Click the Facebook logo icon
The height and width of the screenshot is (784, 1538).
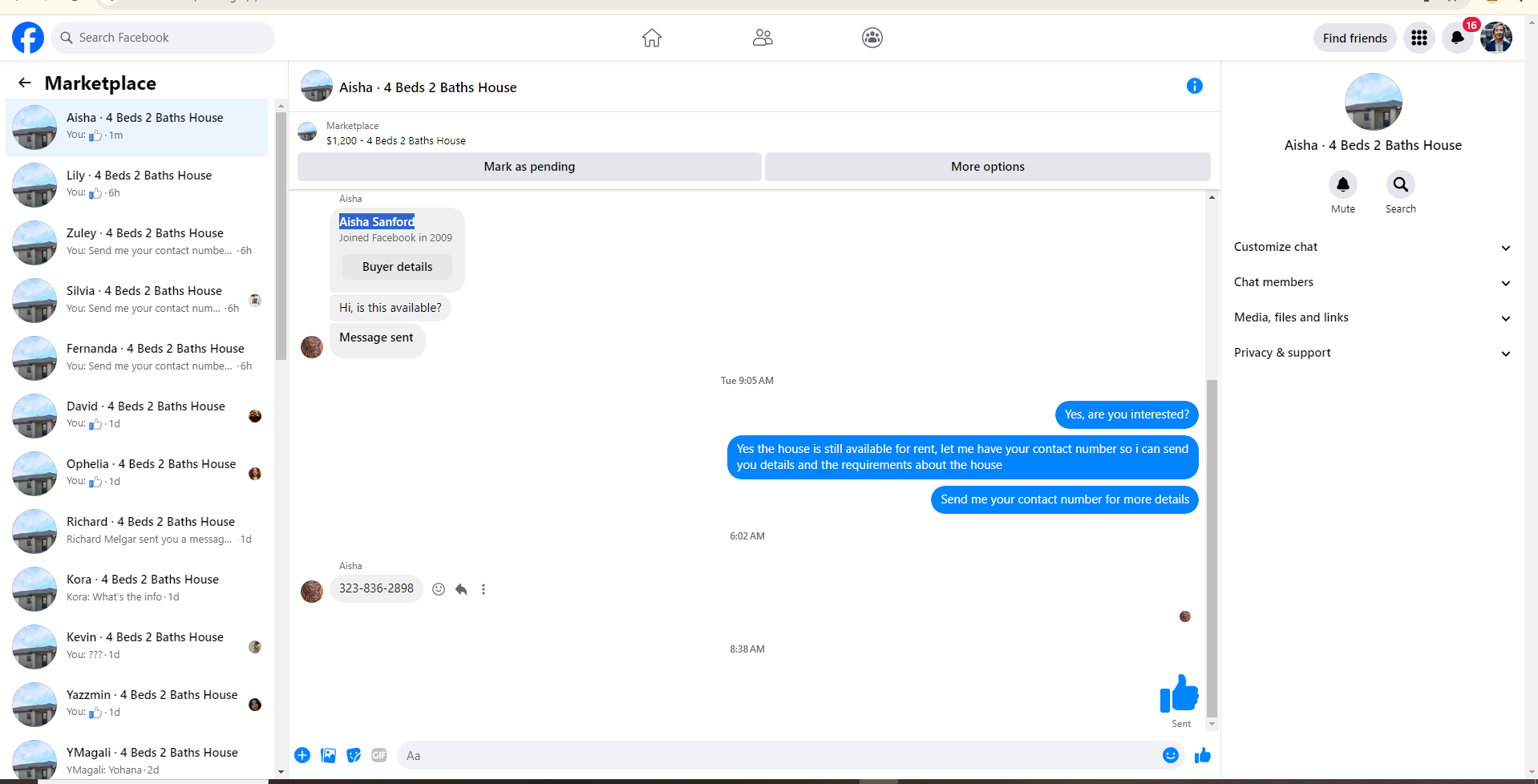(x=28, y=38)
